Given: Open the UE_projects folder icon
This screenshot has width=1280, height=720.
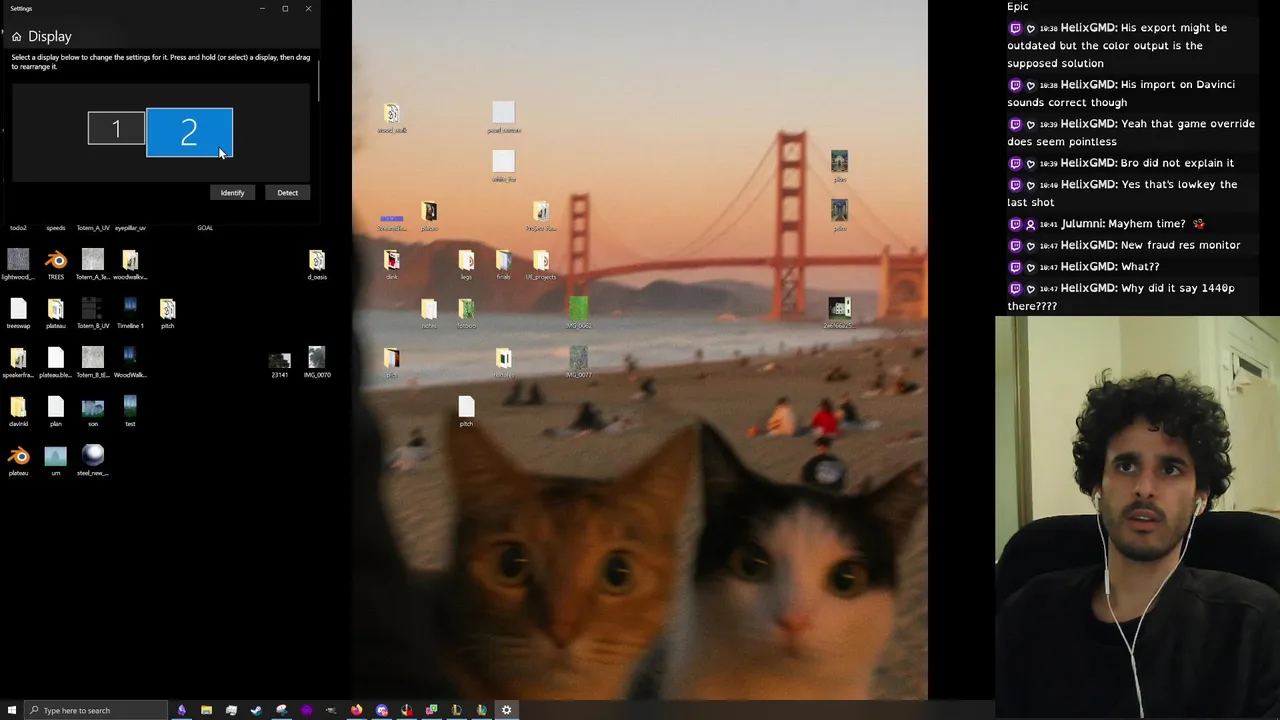Looking at the screenshot, I should pyautogui.click(x=541, y=260).
